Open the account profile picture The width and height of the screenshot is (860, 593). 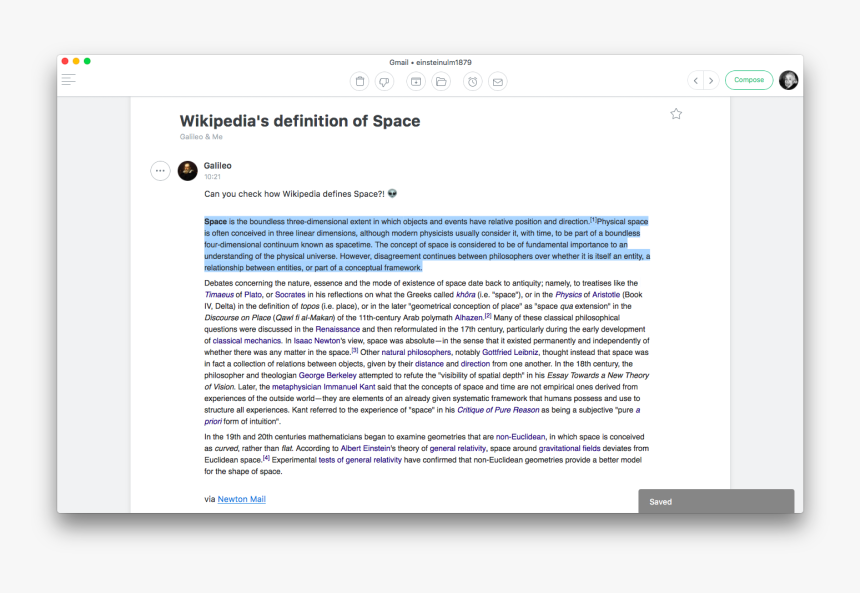789,80
